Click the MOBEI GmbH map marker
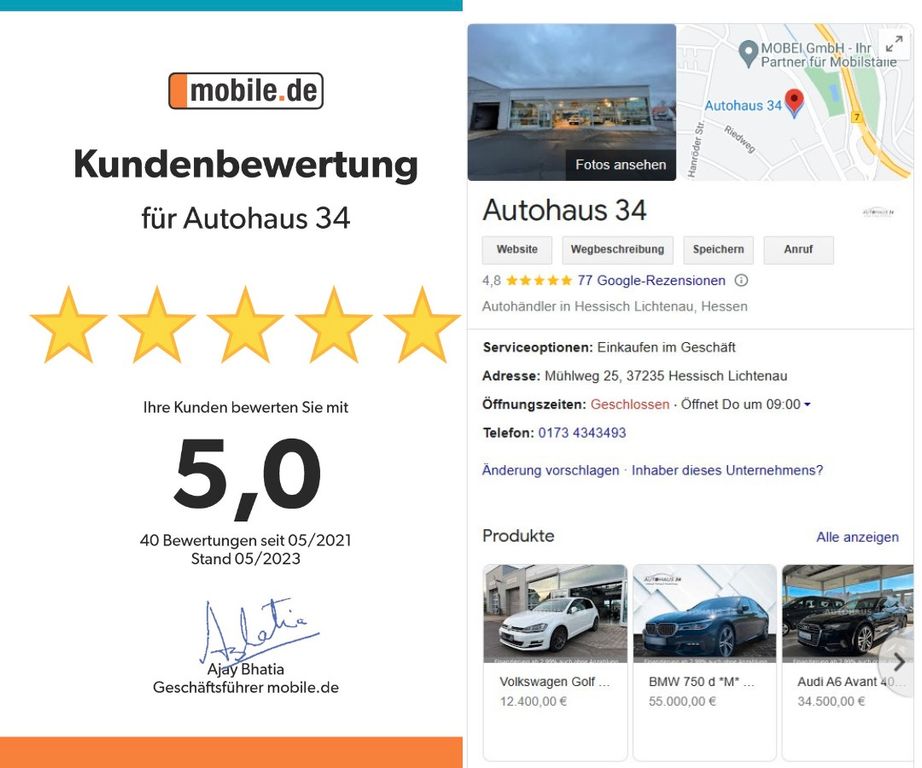 747,54
